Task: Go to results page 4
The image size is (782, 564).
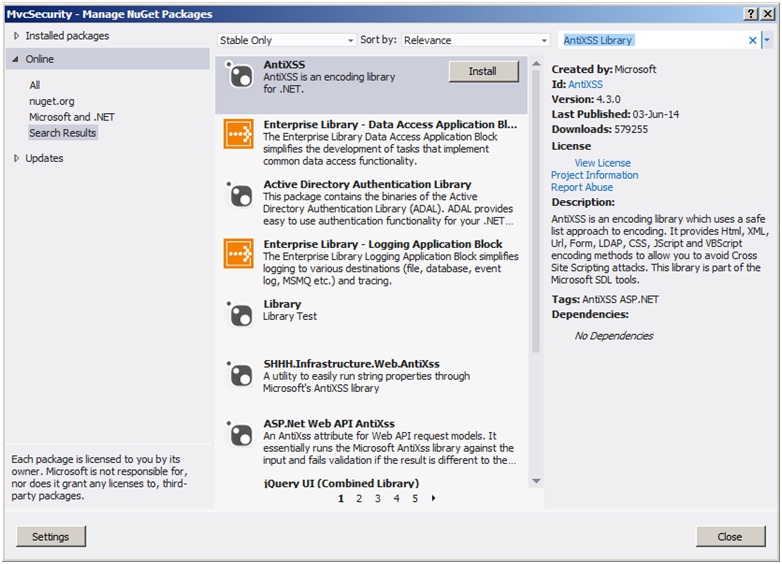Action: click(396, 498)
